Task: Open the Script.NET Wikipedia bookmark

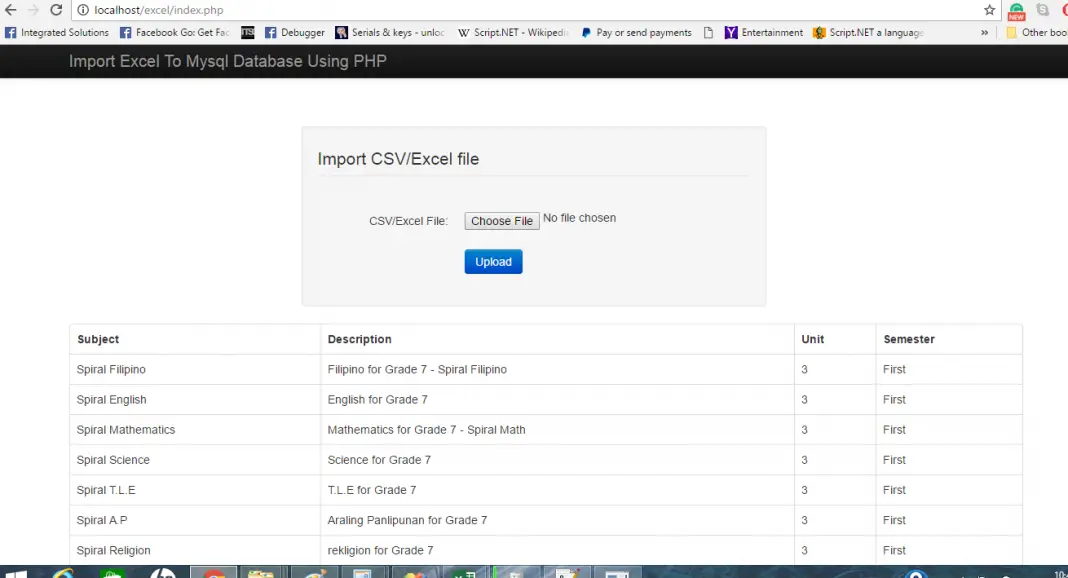Action: (513, 33)
